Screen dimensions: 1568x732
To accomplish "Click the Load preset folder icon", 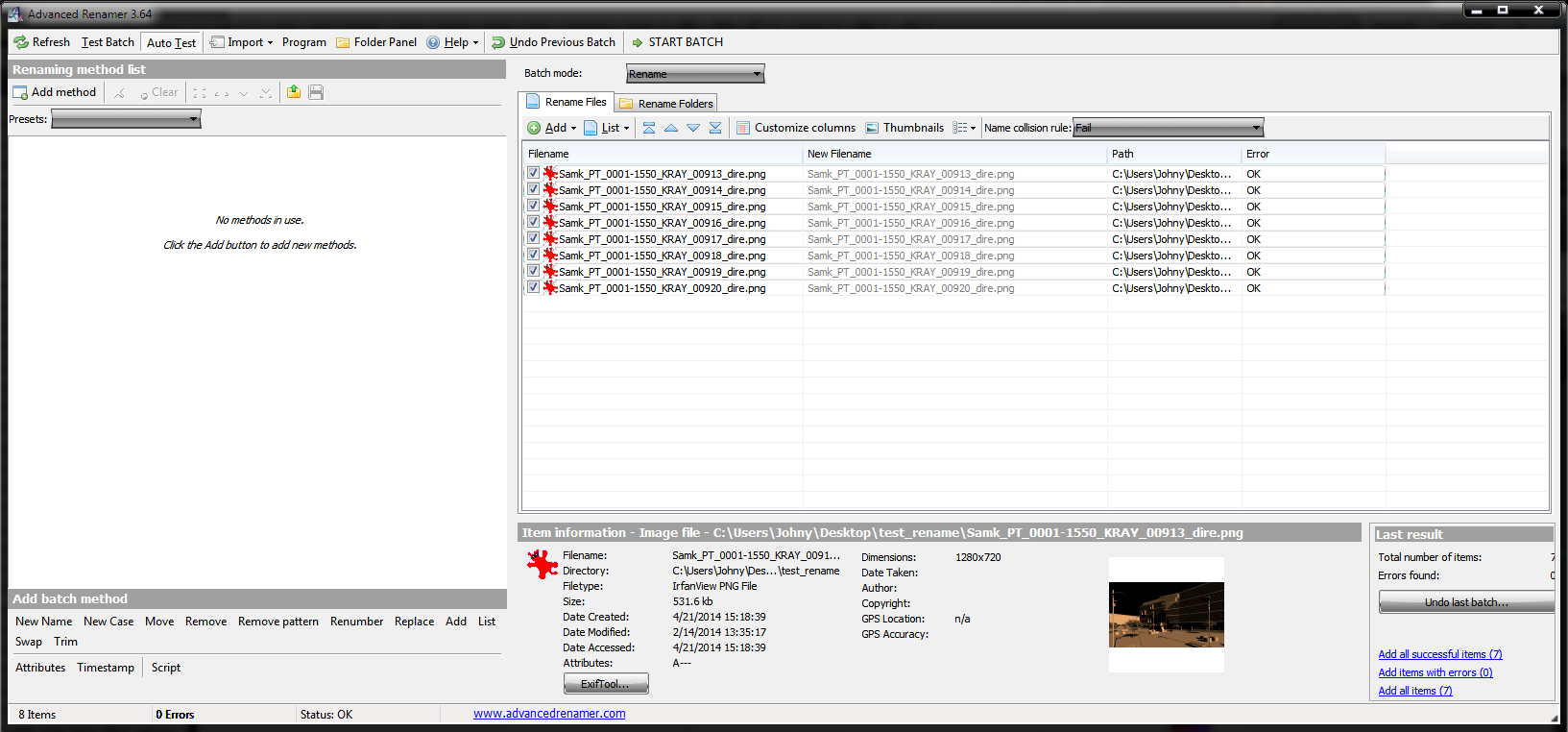I will (294, 92).
